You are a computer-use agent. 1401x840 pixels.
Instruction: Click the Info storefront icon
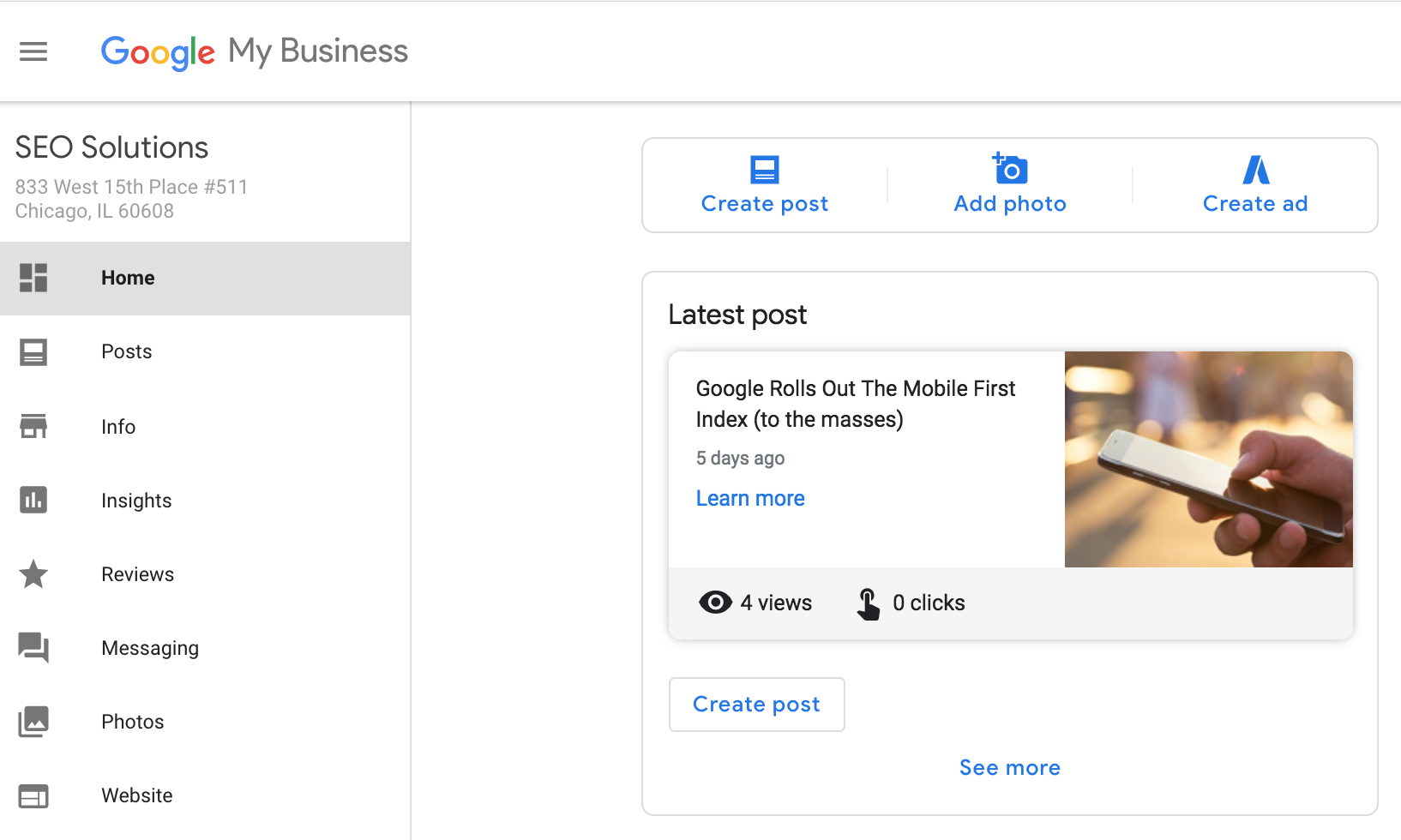coord(33,426)
